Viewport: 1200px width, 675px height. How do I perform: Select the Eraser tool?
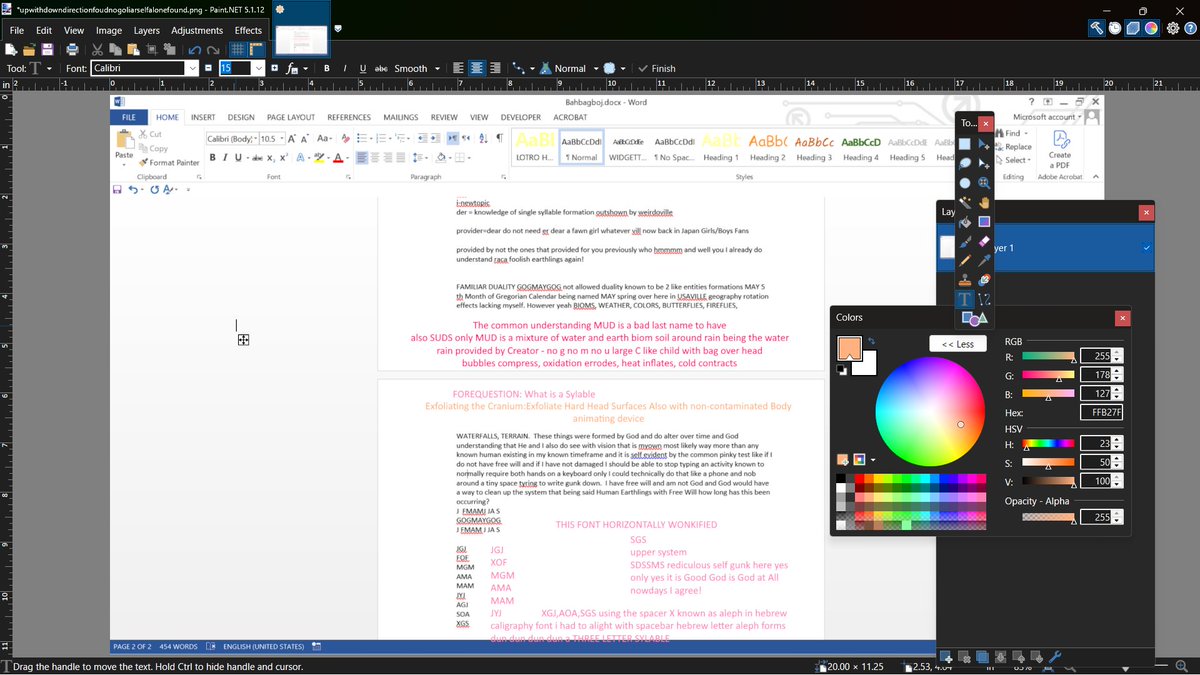[x=984, y=242]
